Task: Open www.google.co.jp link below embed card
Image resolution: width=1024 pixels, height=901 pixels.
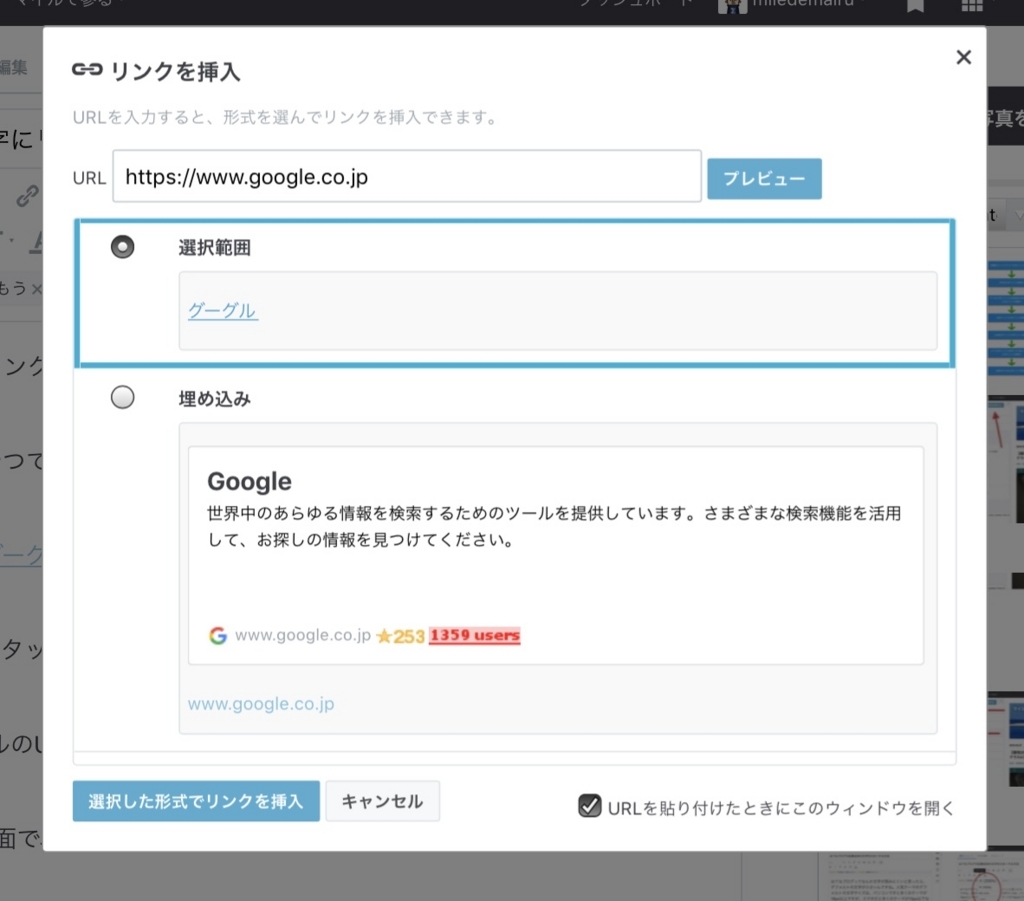Action: click(x=261, y=704)
